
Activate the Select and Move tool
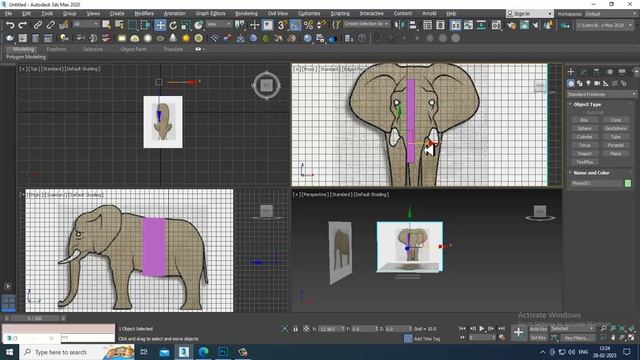click(x=160, y=25)
